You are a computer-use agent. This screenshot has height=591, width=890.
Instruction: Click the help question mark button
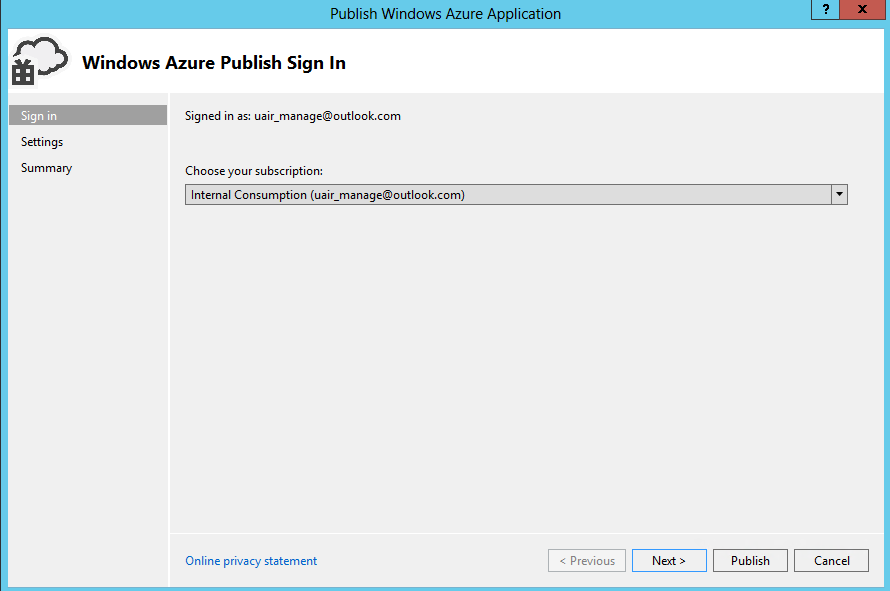click(x=825, y=9)
